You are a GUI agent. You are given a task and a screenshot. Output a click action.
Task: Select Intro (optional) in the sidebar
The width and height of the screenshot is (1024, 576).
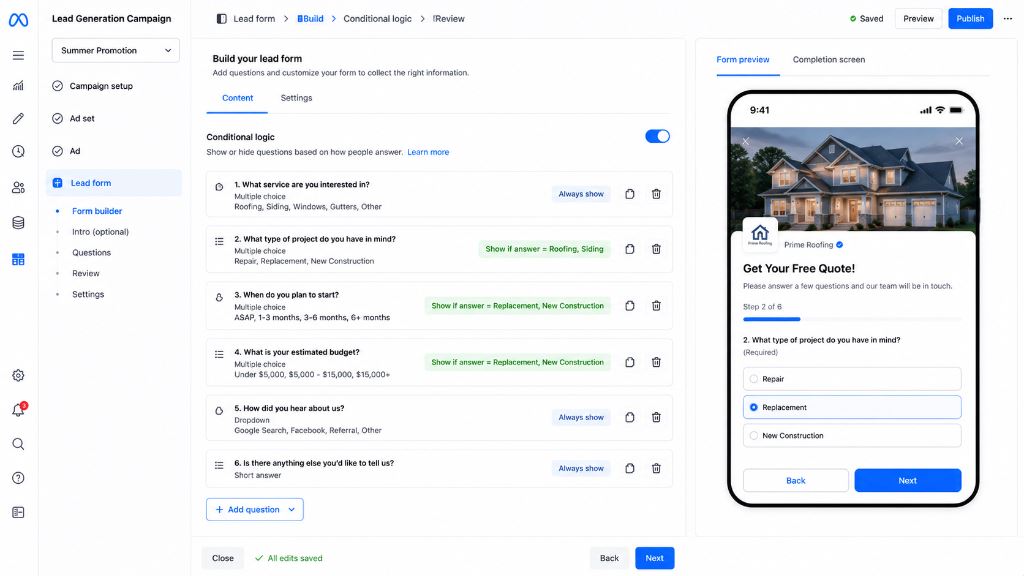point(101,232)
